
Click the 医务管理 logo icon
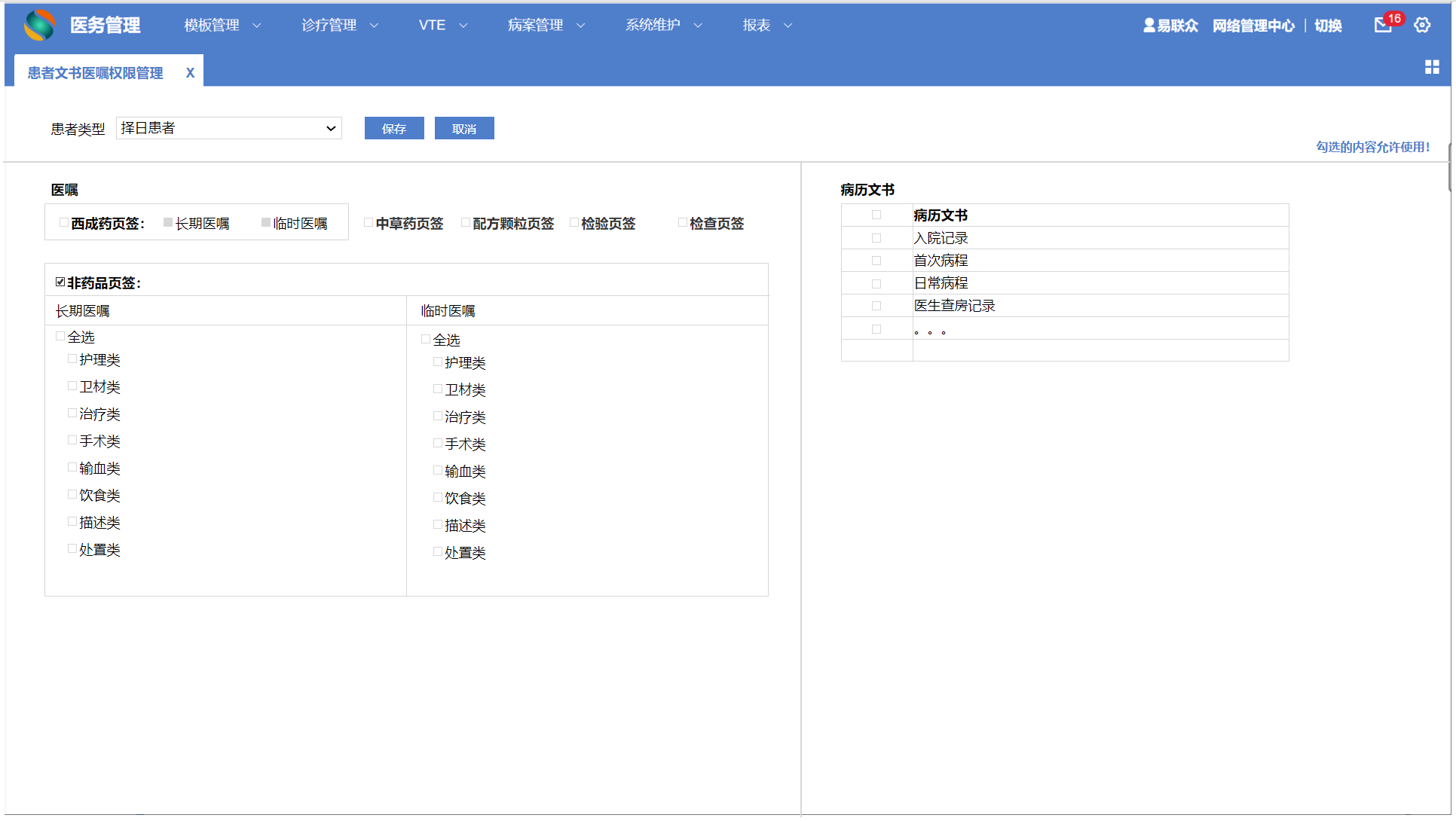point(39,25)
